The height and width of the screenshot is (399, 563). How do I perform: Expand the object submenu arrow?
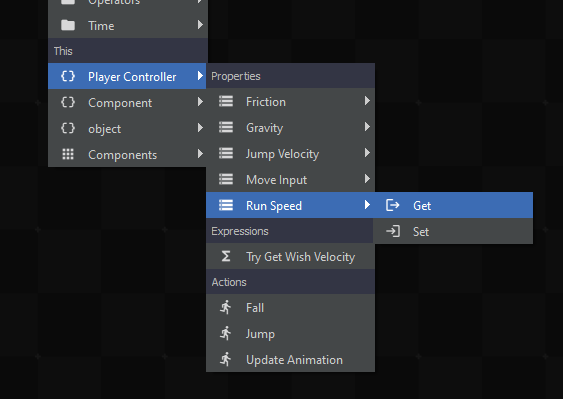point(200,128)
